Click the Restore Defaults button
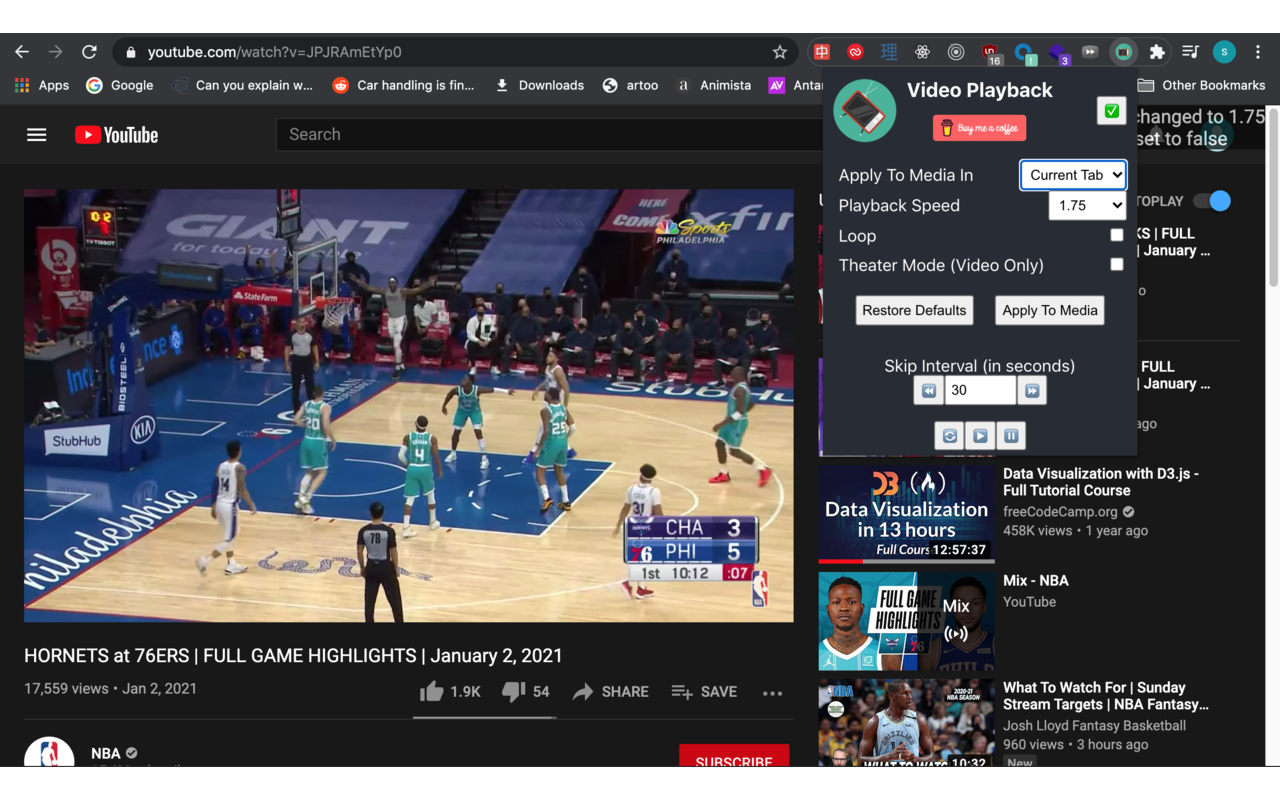 [x=914, y=310]
